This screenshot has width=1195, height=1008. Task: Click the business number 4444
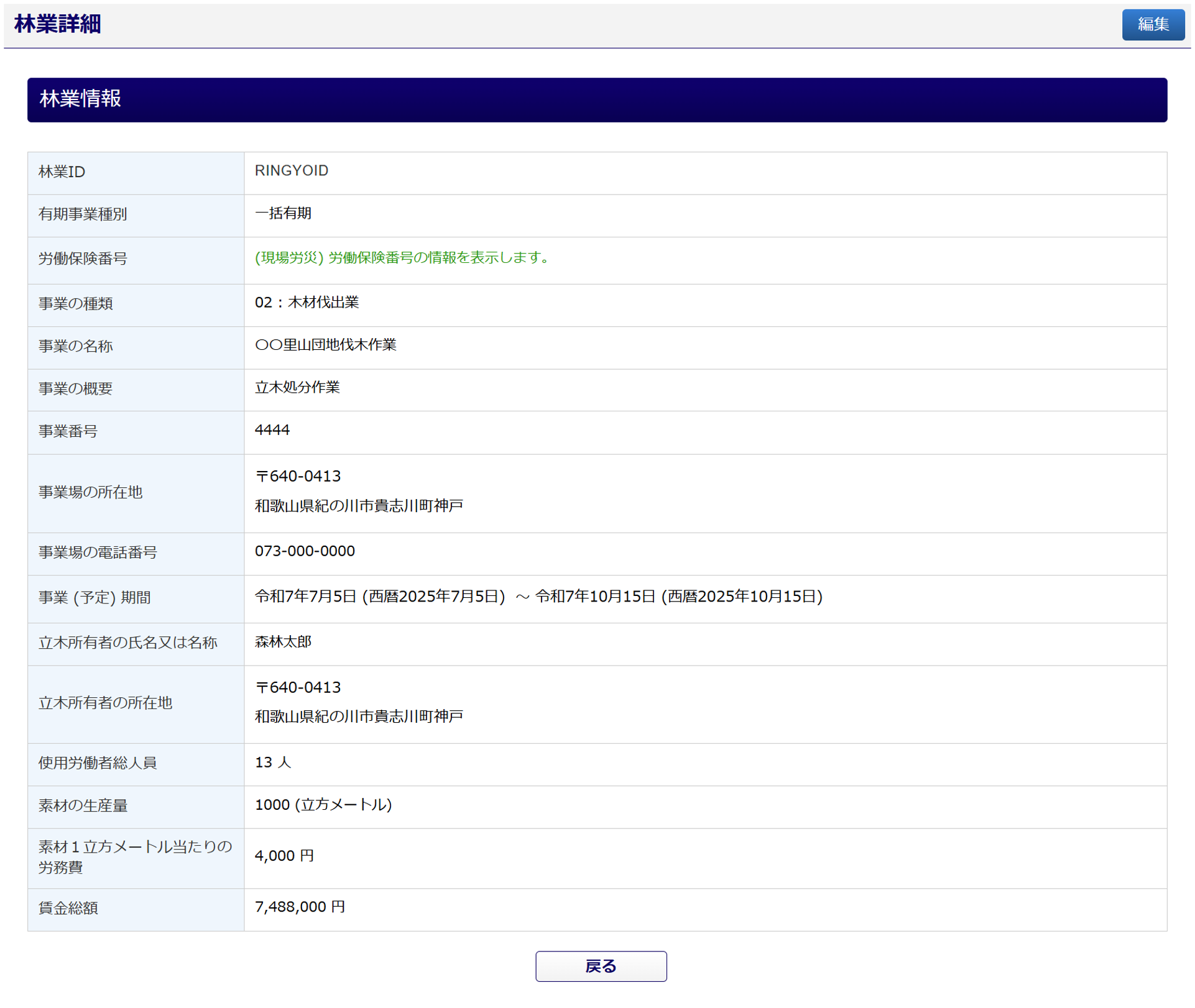[272, 430]
